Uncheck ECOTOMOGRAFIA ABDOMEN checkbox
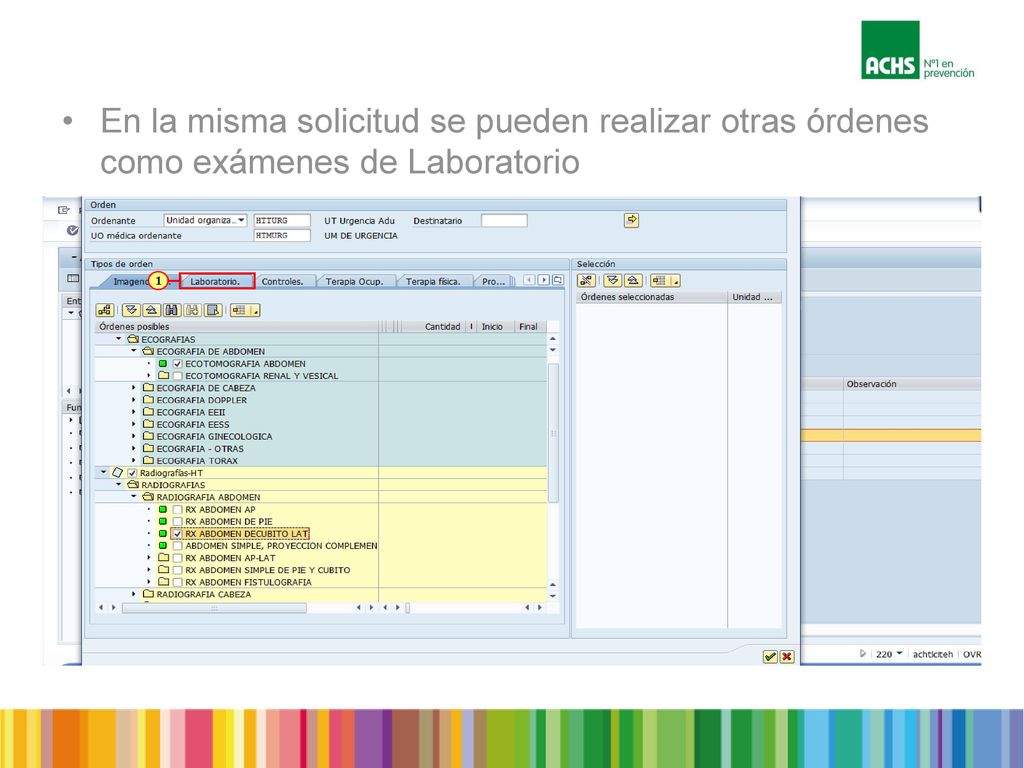1024x768 pixels. 177,364
